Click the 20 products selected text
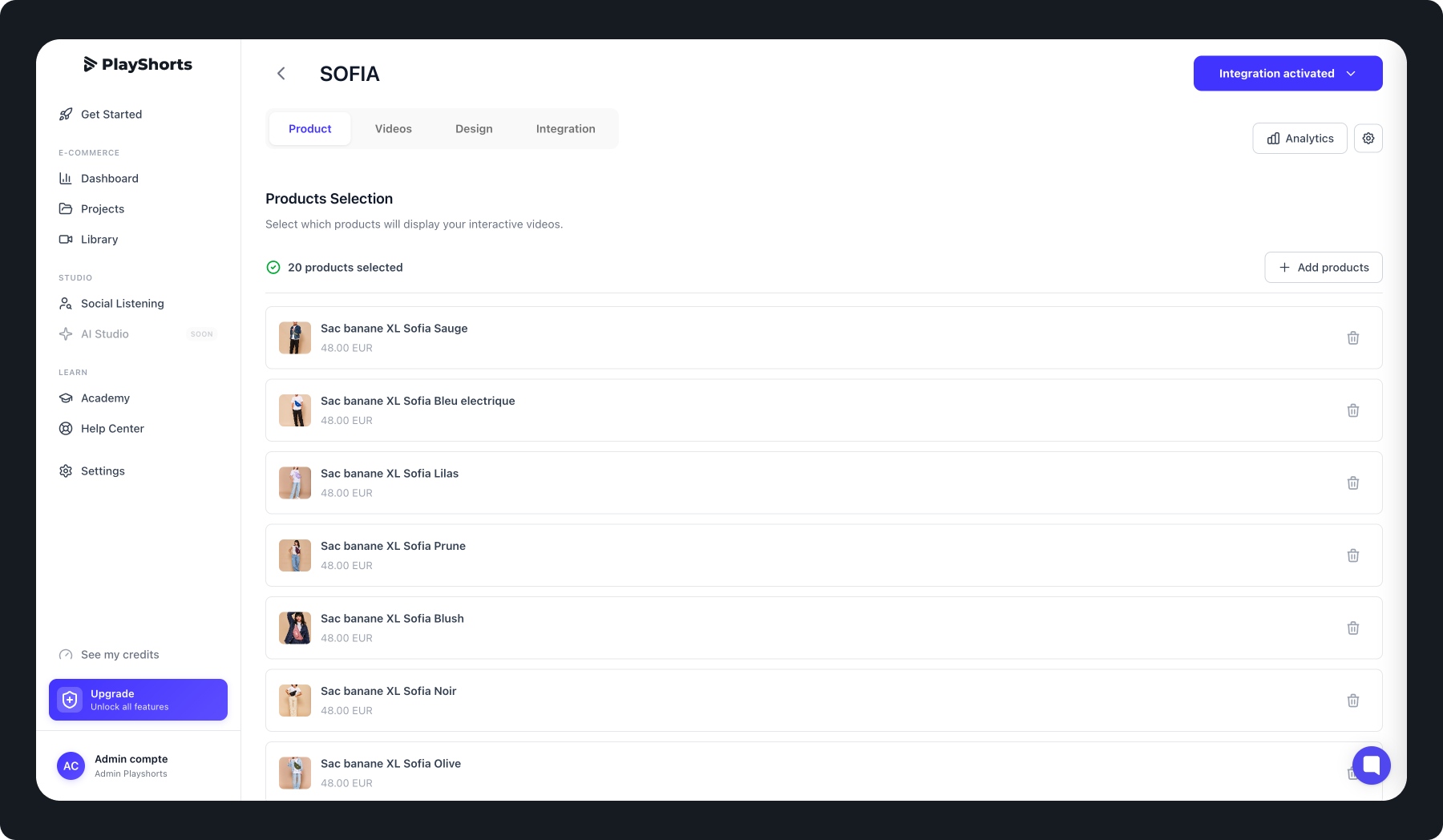1443x840 pixels. [x=346, y=268]
